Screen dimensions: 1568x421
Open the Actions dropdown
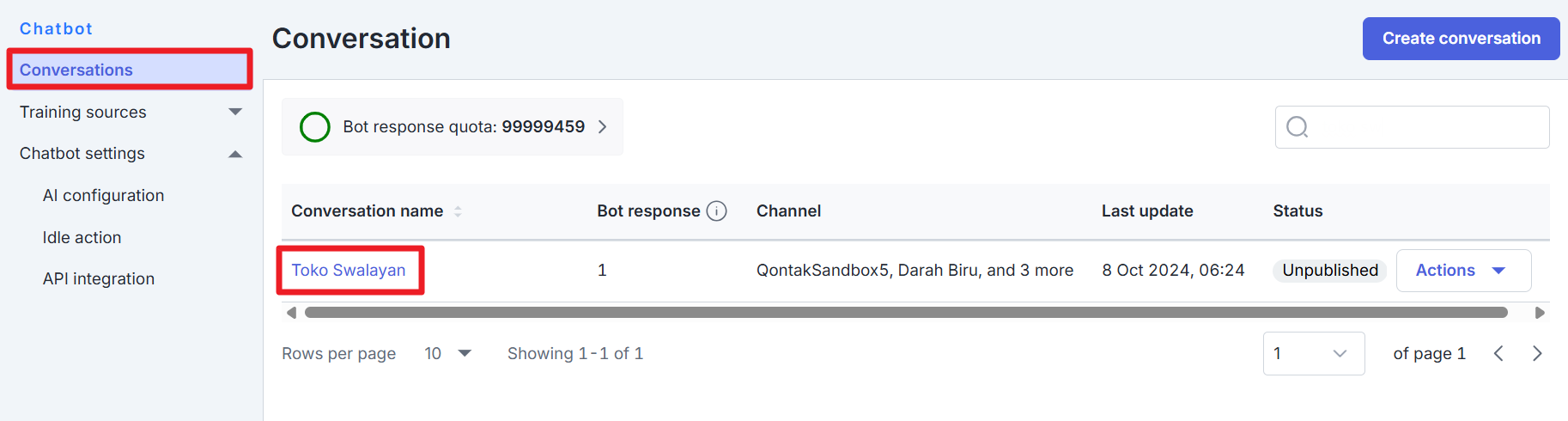(x=1462, y=271)
